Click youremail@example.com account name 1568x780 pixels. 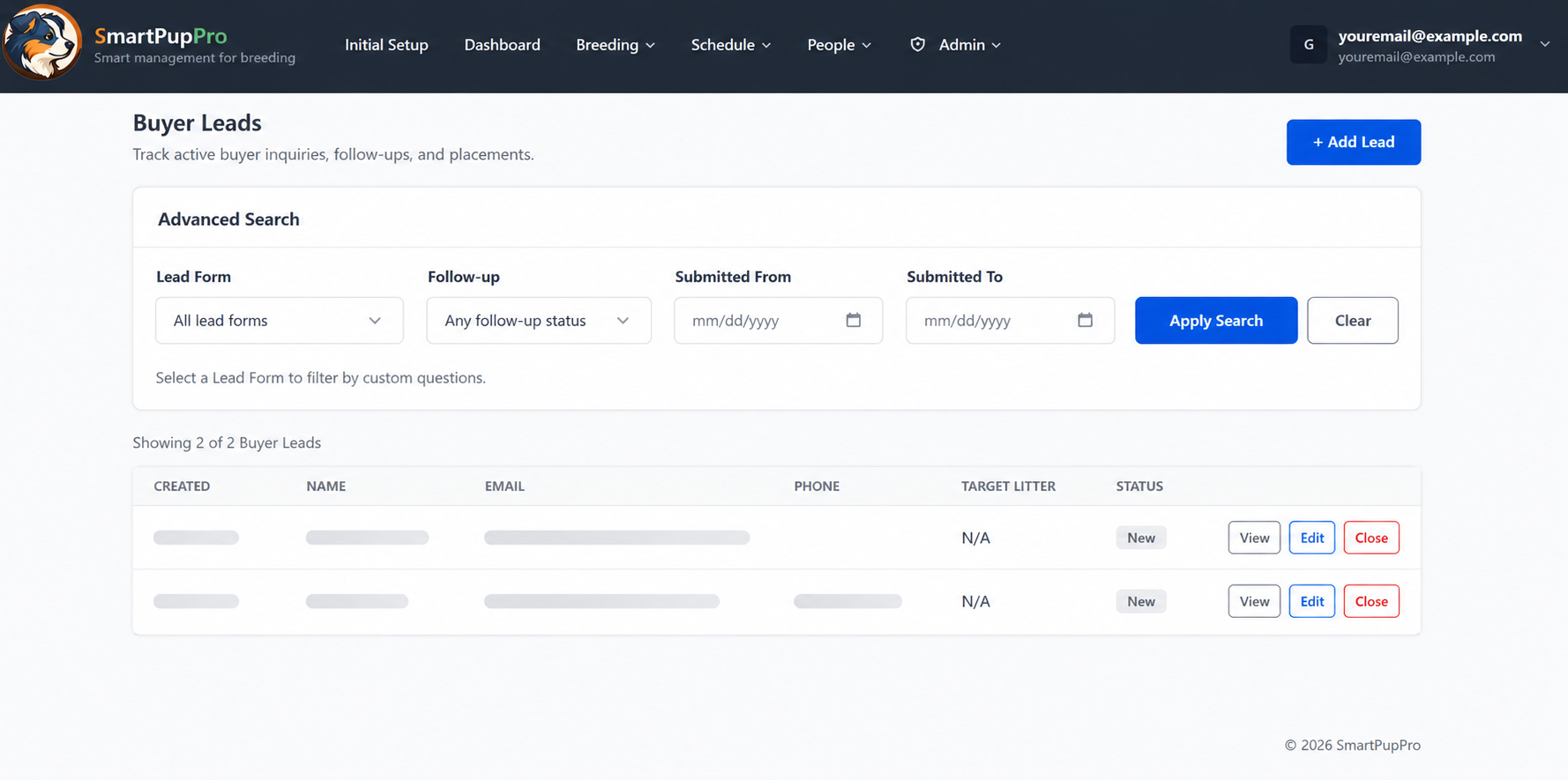pyautogui.click(x=1430, y=36)
